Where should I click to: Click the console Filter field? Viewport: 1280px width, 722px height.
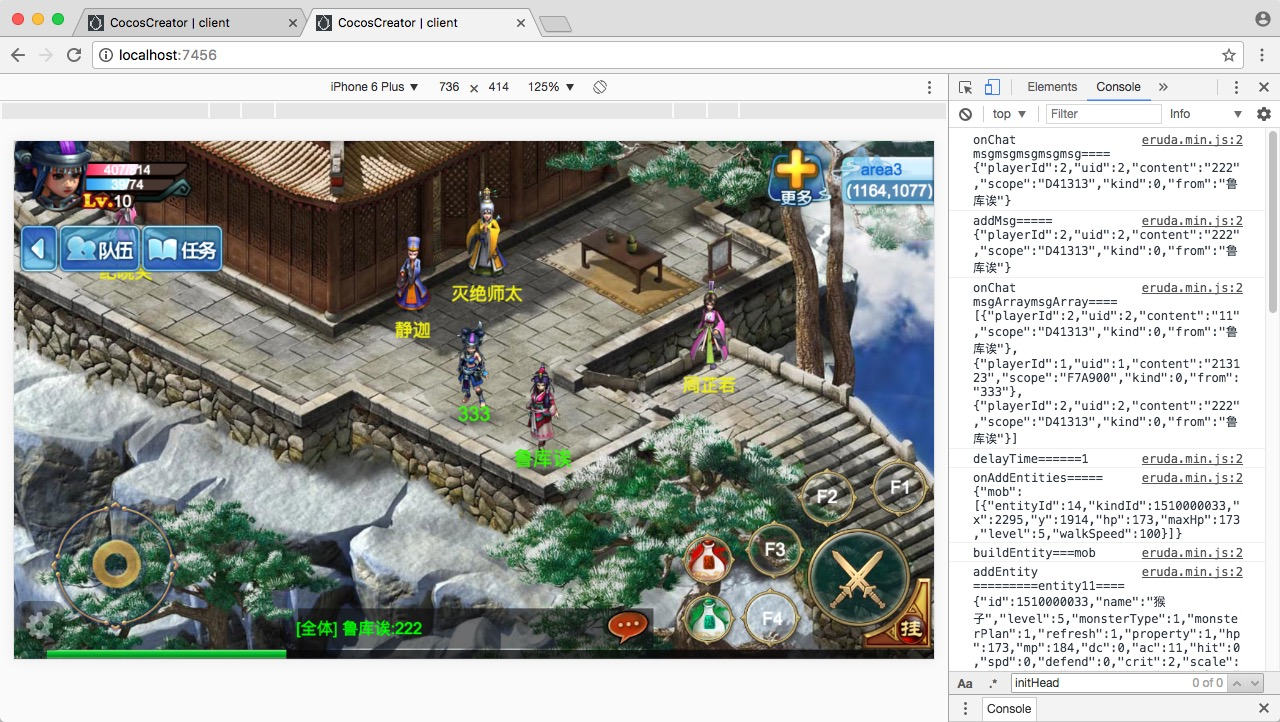coord(1103,114)
